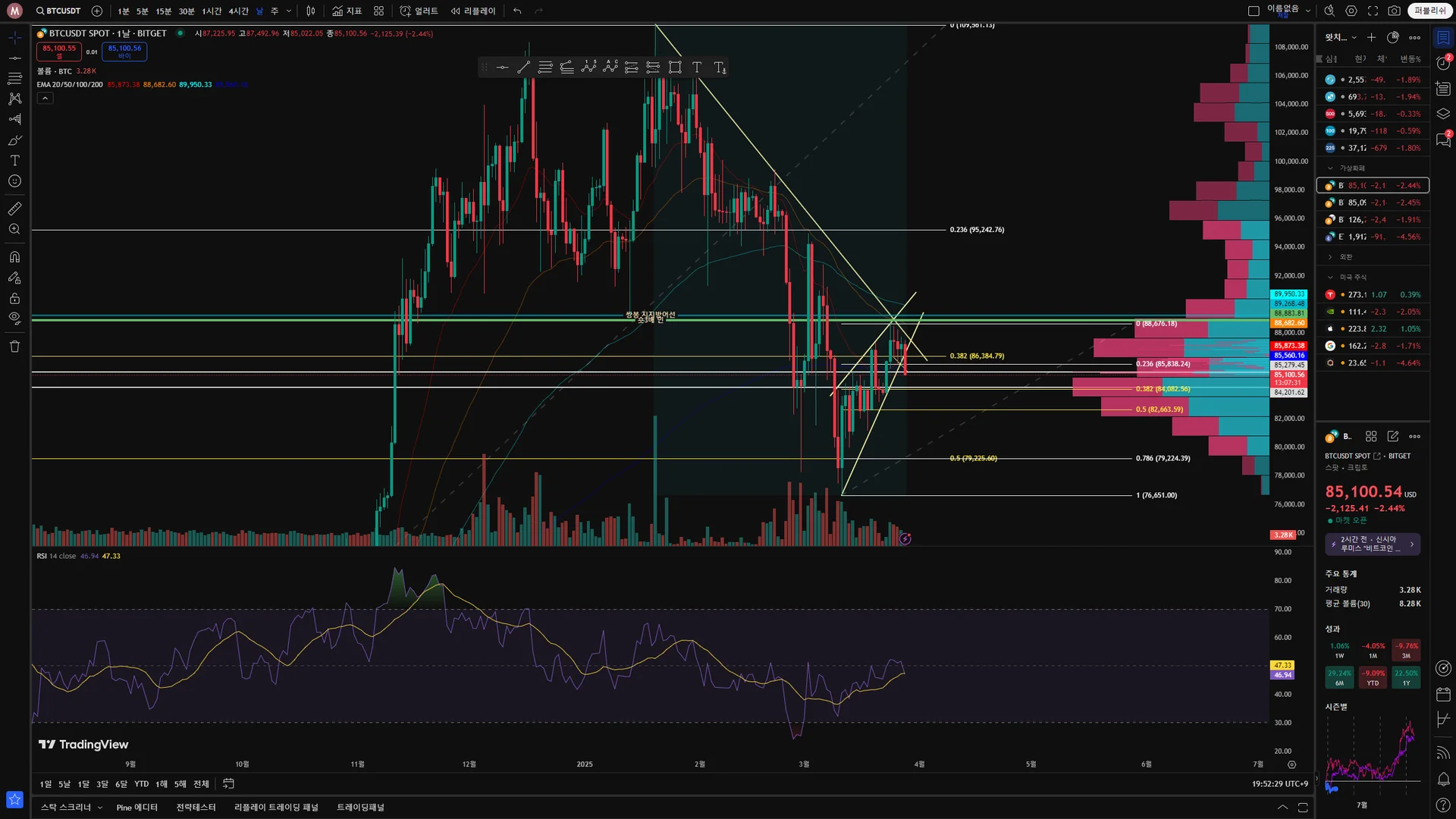Hide all drawings with eye icon

click(14, 318)
